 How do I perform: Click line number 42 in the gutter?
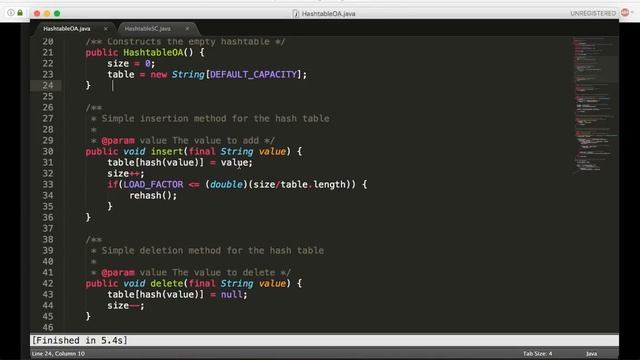[48, 283]
